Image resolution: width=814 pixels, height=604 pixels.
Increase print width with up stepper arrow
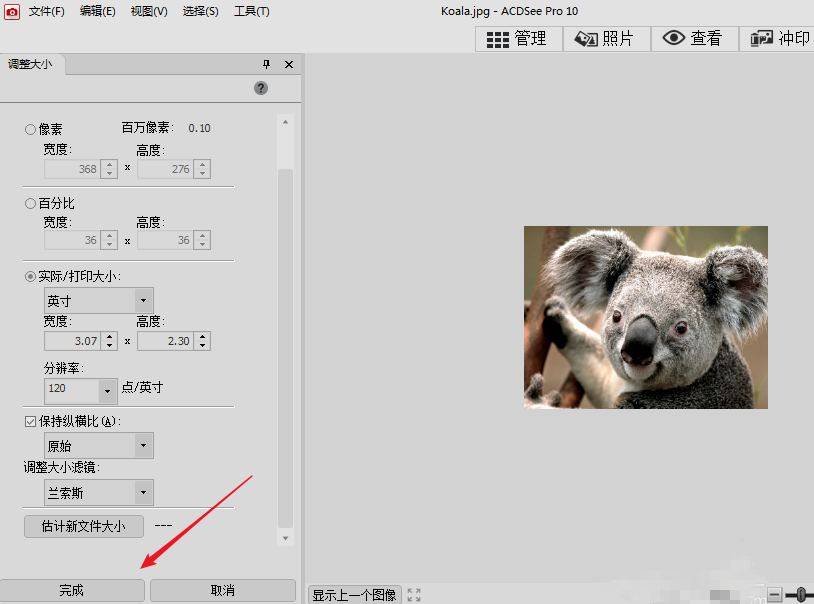pyautogui.click(x=109, y=337)
